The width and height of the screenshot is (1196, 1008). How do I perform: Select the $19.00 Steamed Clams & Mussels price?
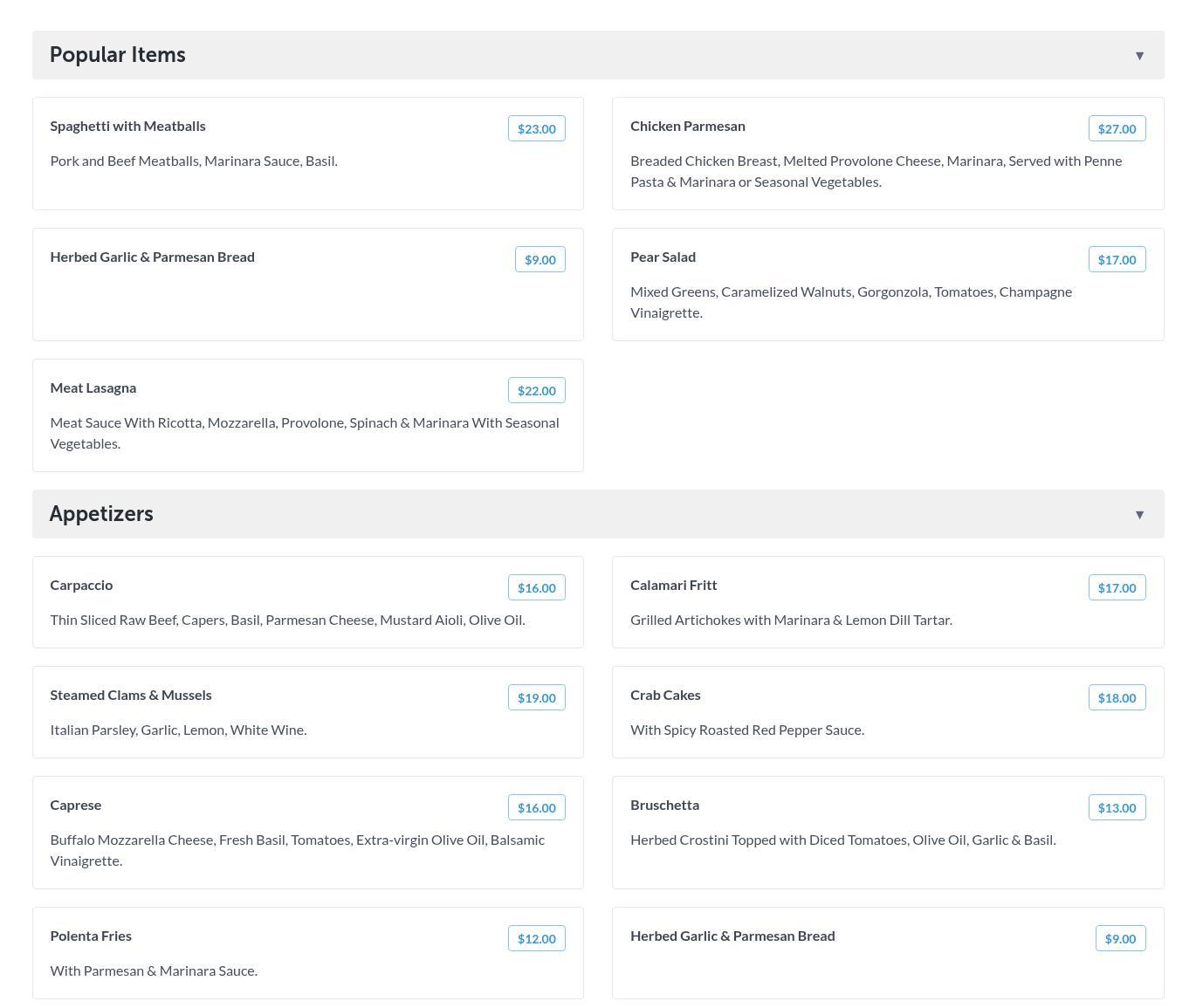(536, 698)
